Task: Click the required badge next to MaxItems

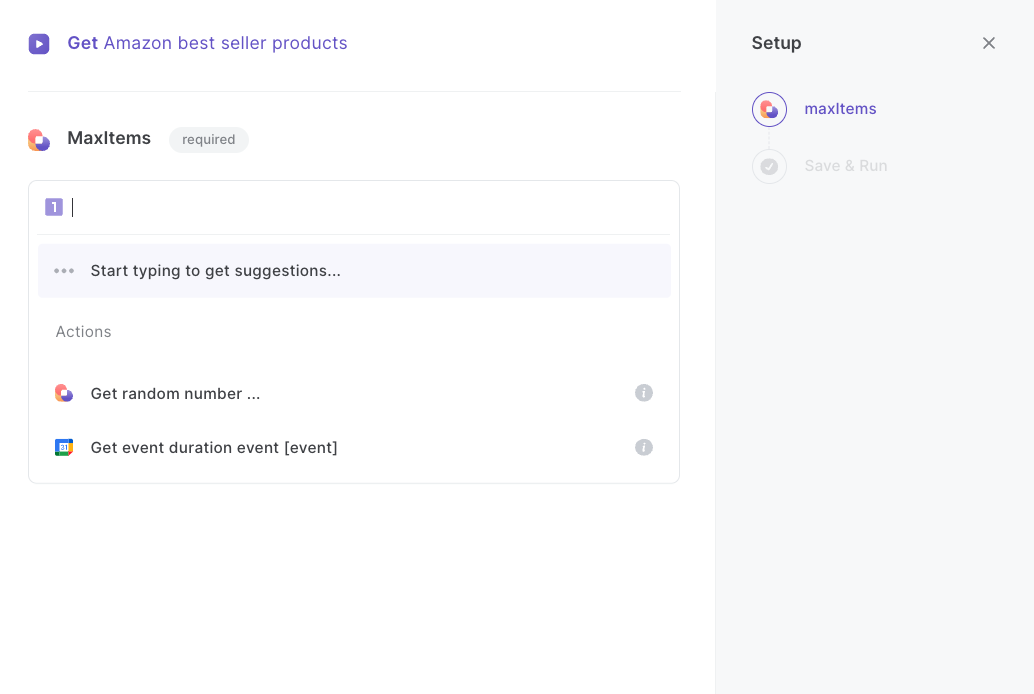Action: click(x=208, y=139)
